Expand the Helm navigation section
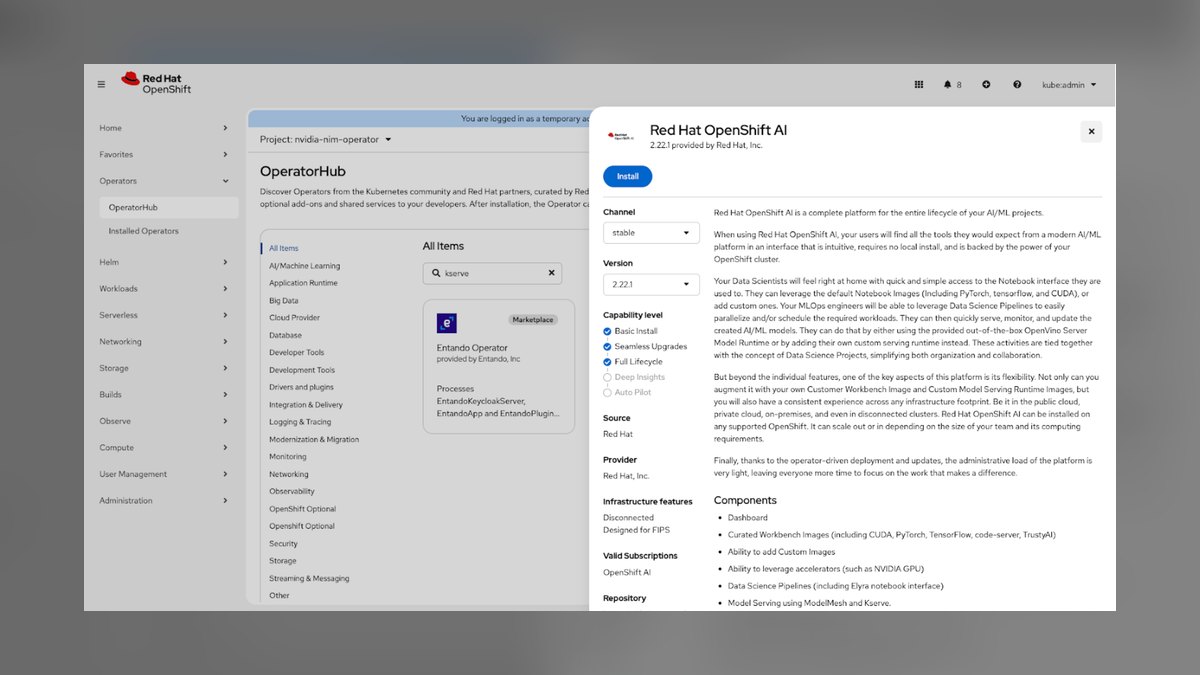The image size is (1200, 675). tap(164, 262)
